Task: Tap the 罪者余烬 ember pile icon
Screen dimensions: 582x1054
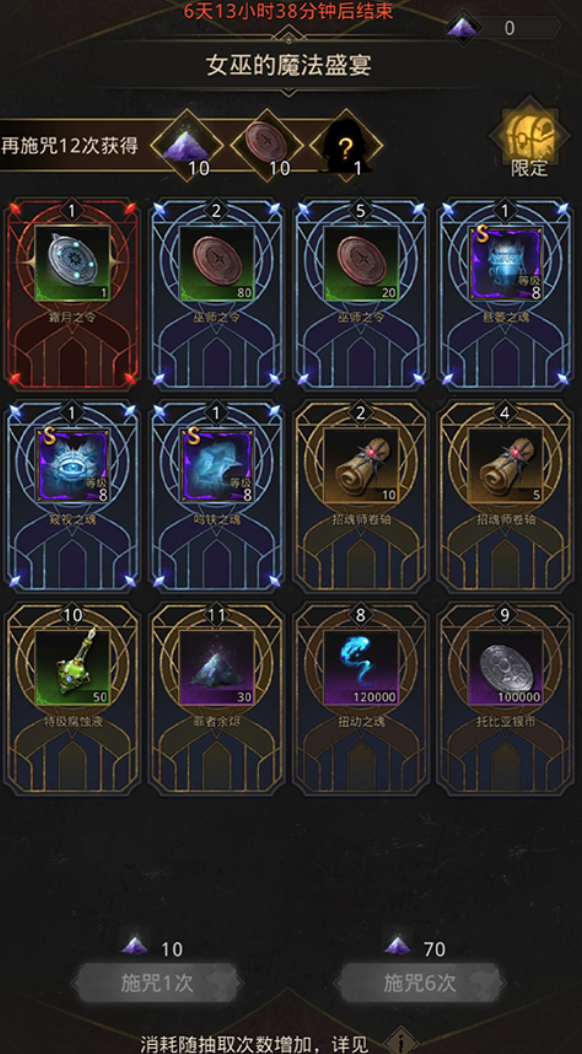Action: click(217, 668)
